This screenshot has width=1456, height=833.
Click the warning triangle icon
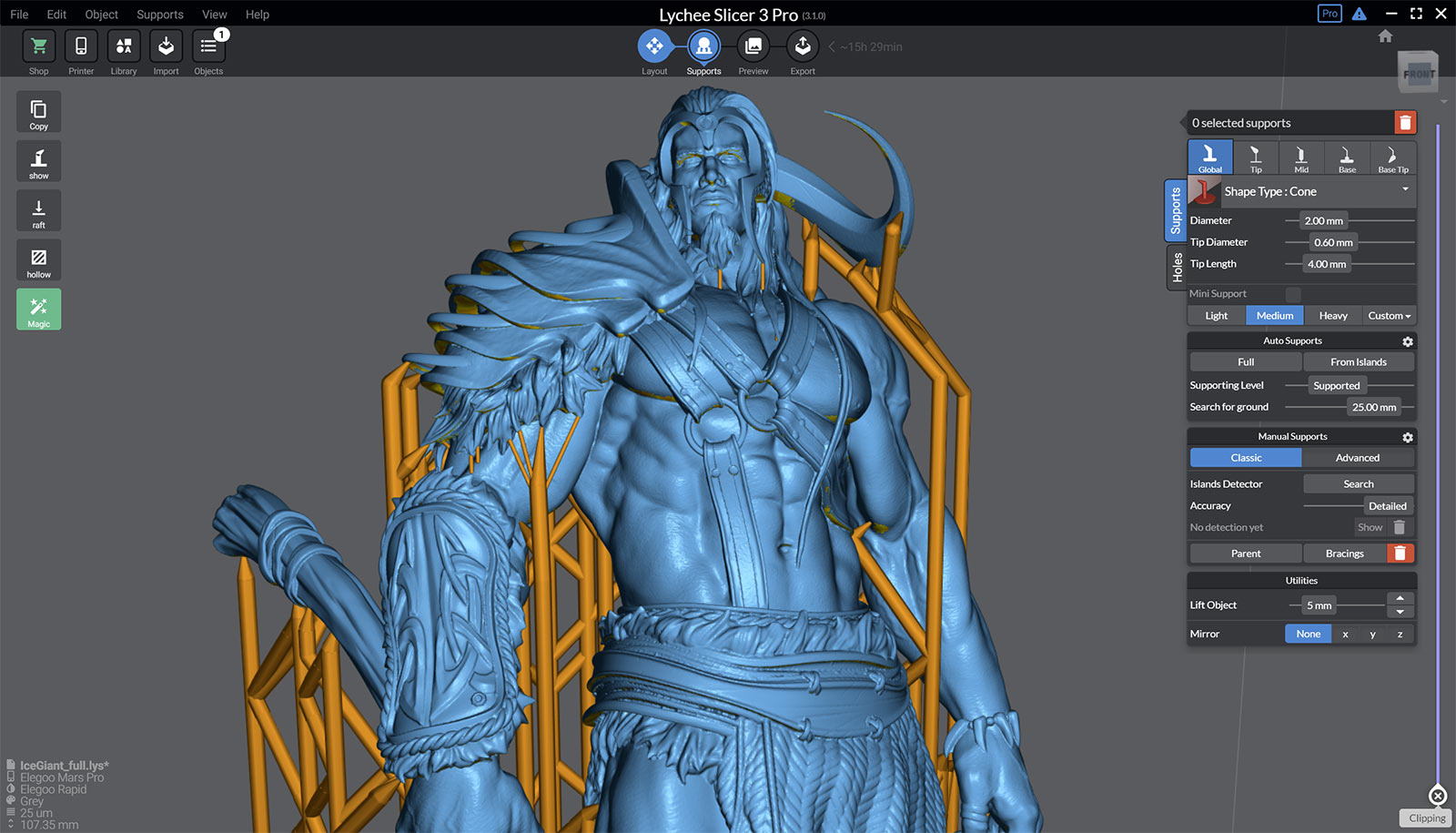pyautogui.click(x=1359, y=14)
